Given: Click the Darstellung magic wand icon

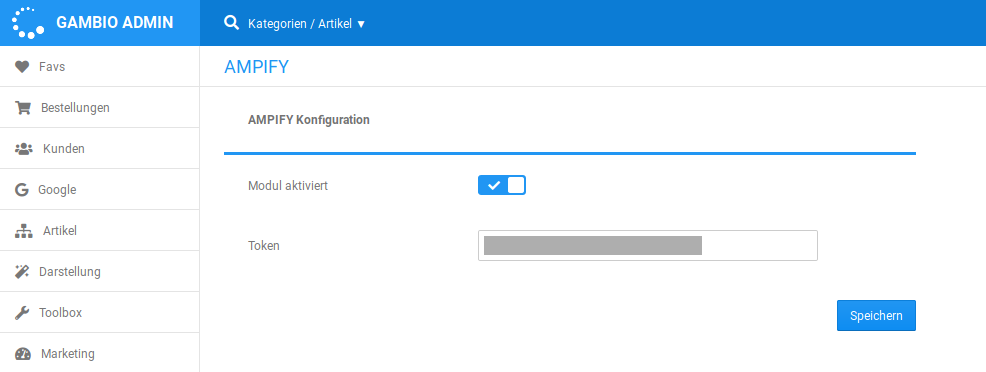Looking at the screenshot, I should pos(23,272).
